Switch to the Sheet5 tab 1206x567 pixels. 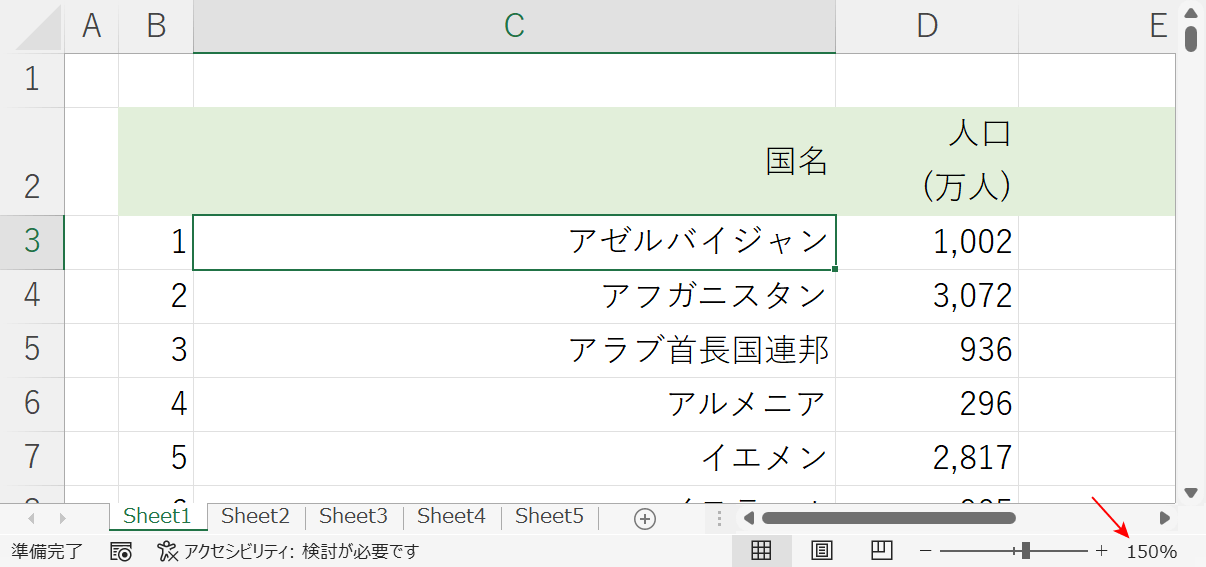click(x=549, y=516)
